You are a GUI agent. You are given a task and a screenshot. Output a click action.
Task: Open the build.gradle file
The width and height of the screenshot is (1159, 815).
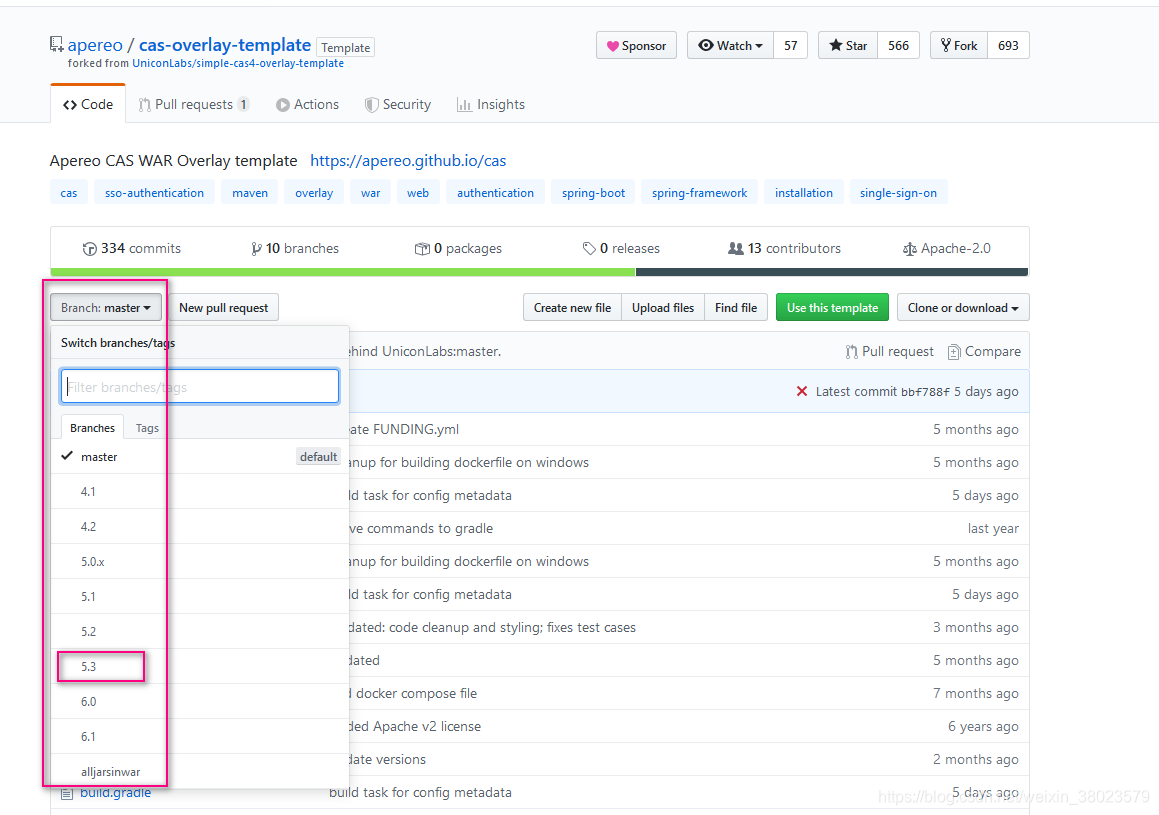click(115, 792)
